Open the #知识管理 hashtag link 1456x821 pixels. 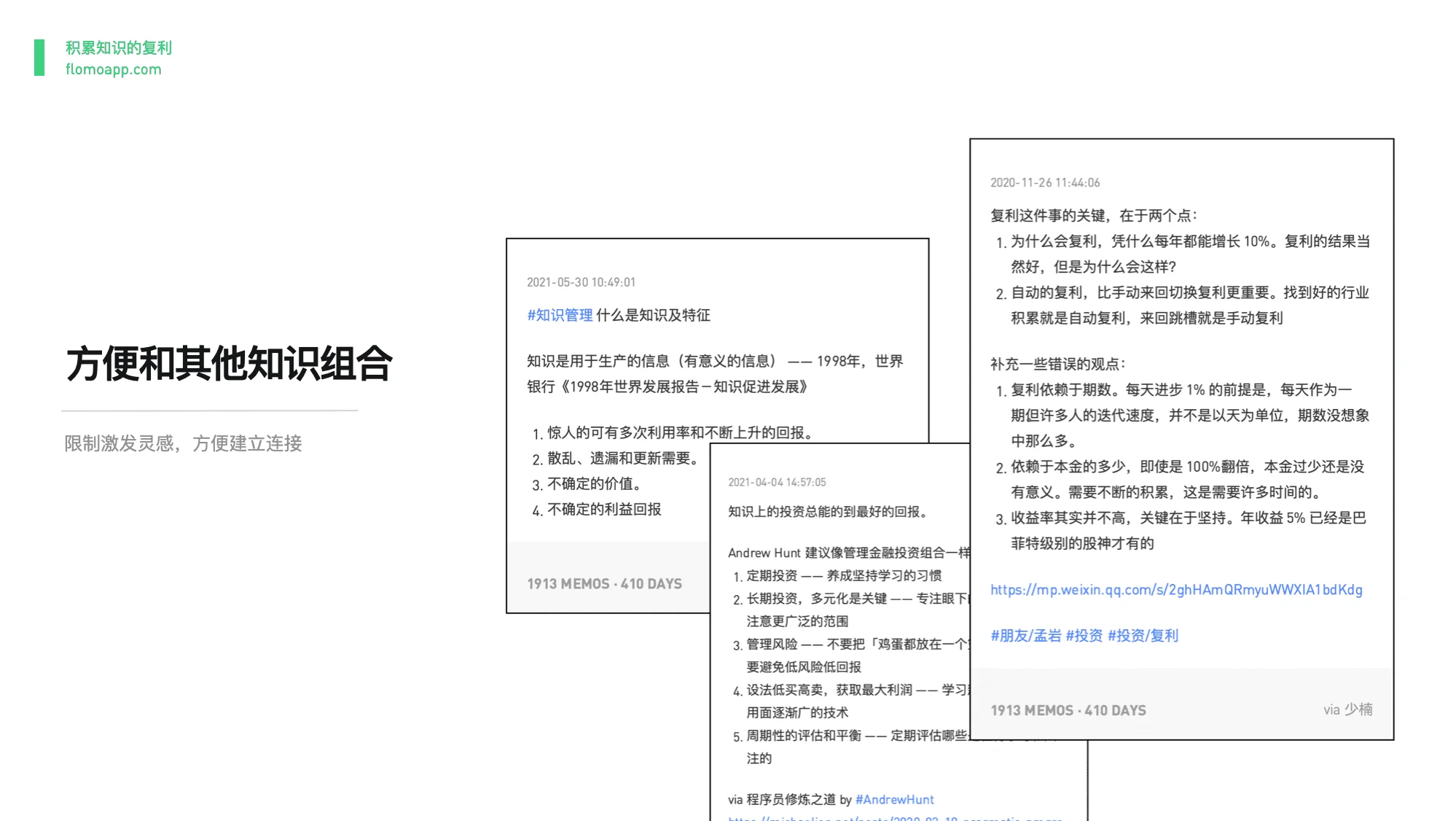pyautogui.click(x=560, y=315)
